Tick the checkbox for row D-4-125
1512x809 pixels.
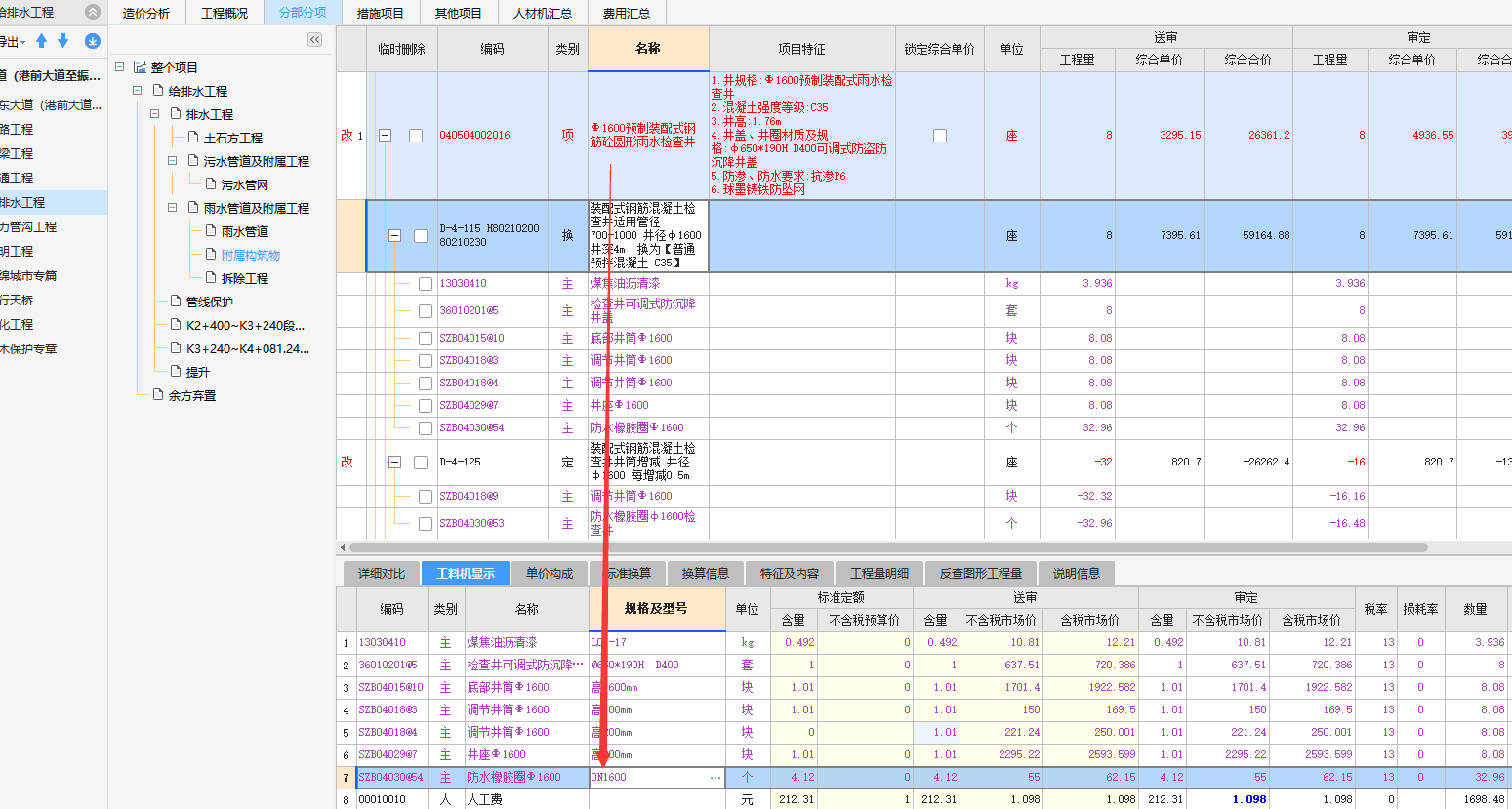[x=421, y=463]
